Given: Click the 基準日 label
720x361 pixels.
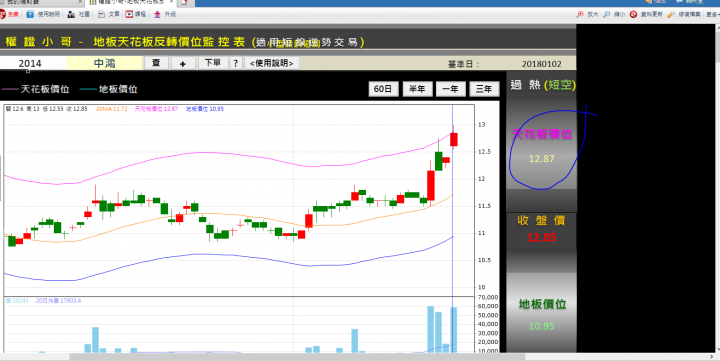Looking at the screenshot, I should (x=463, y=64).
